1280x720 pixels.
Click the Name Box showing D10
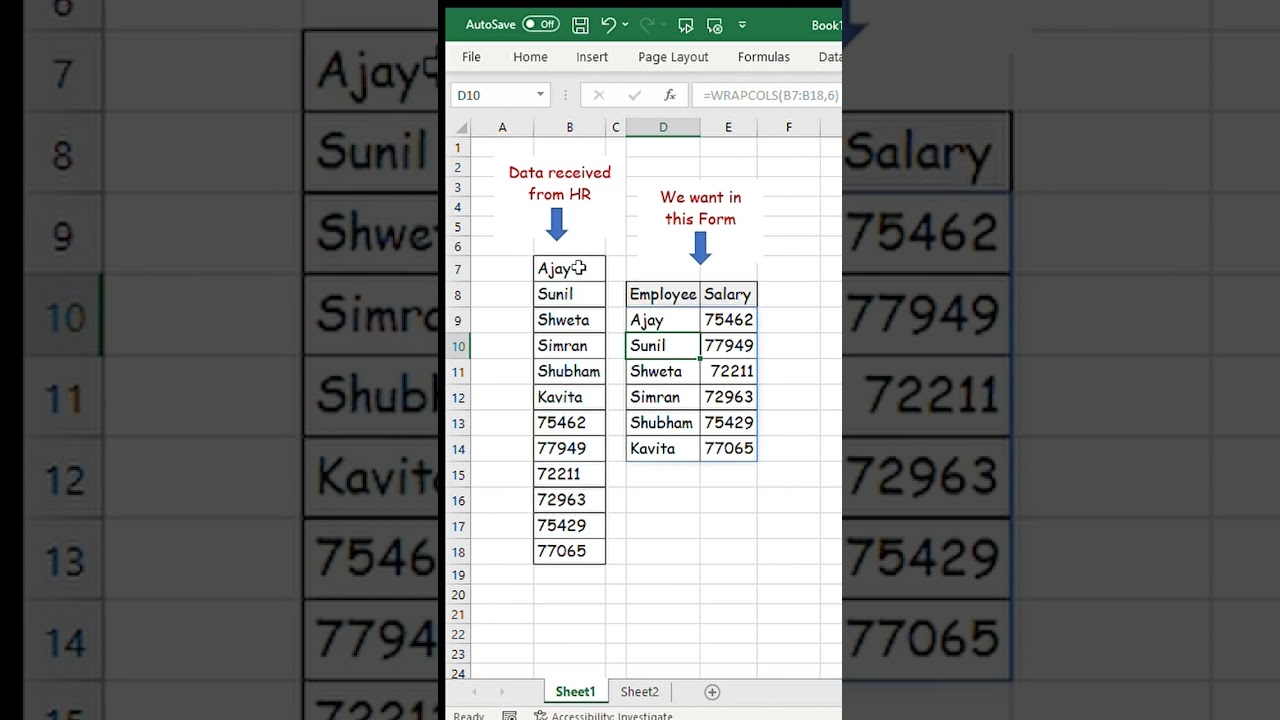pos(492,95)
